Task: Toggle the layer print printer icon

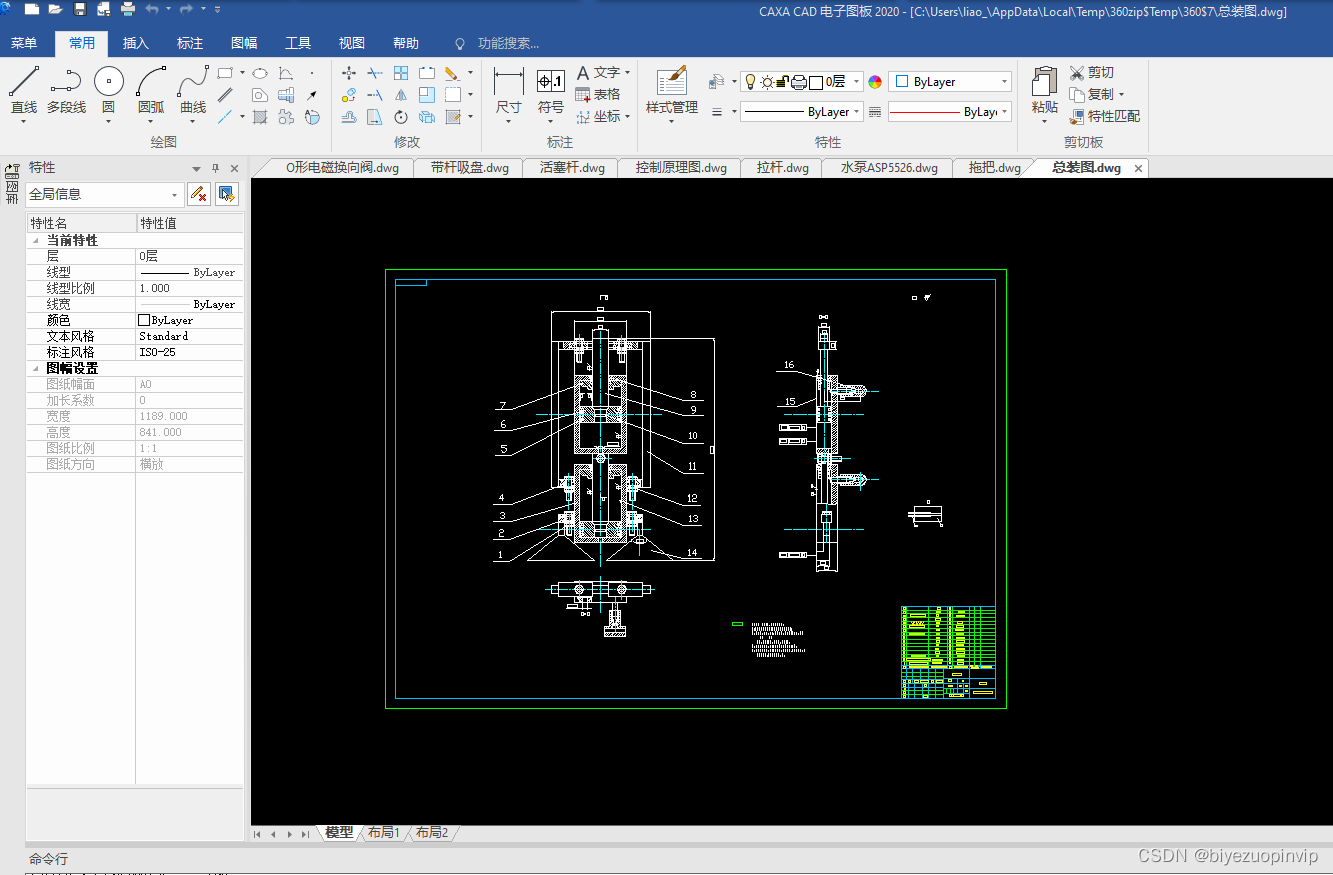Action: [x=799, y=82]
